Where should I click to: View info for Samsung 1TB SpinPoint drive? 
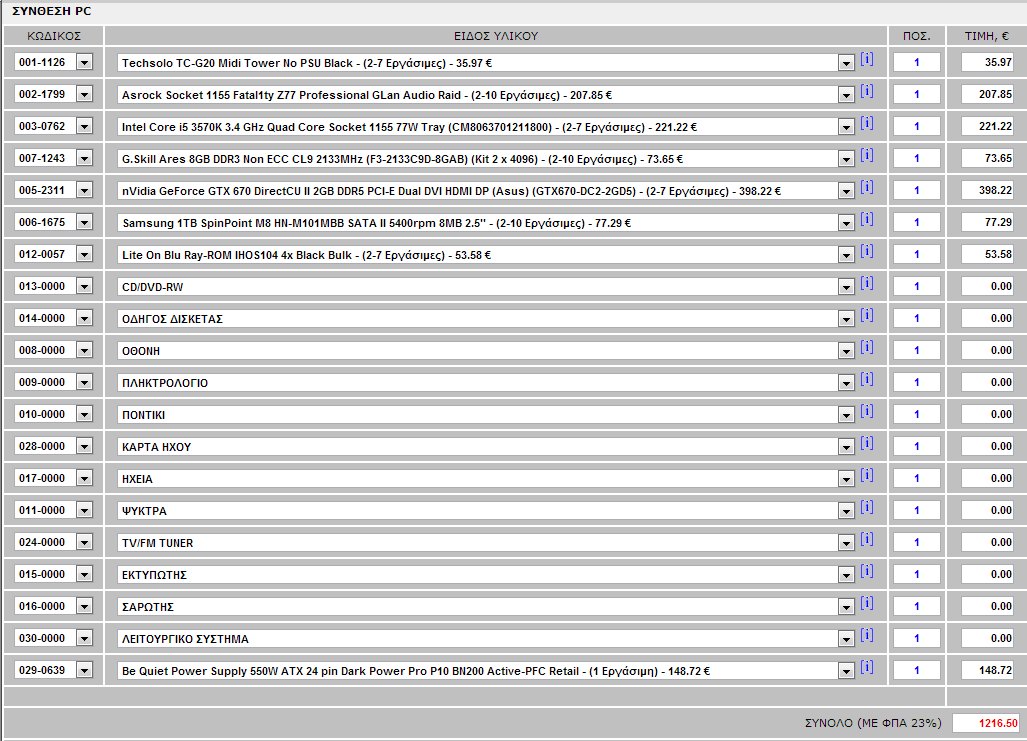[867, 219]
